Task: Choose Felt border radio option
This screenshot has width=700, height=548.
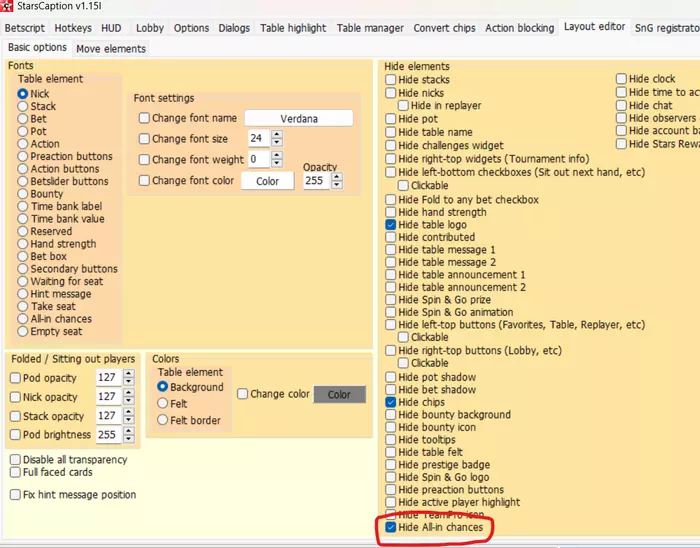Action: (x=162, y=420)
